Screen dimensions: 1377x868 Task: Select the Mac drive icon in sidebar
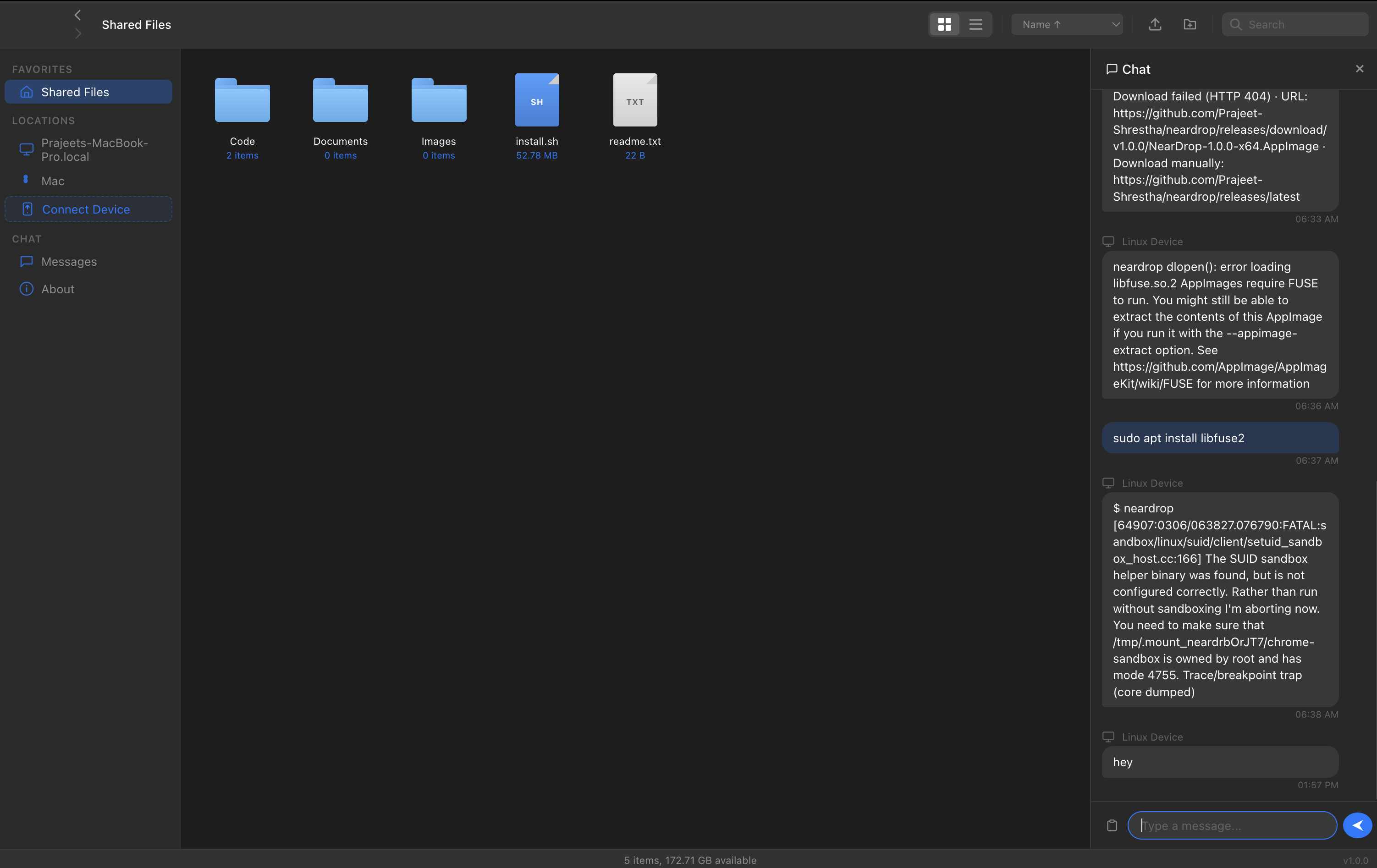pos(26,180)
